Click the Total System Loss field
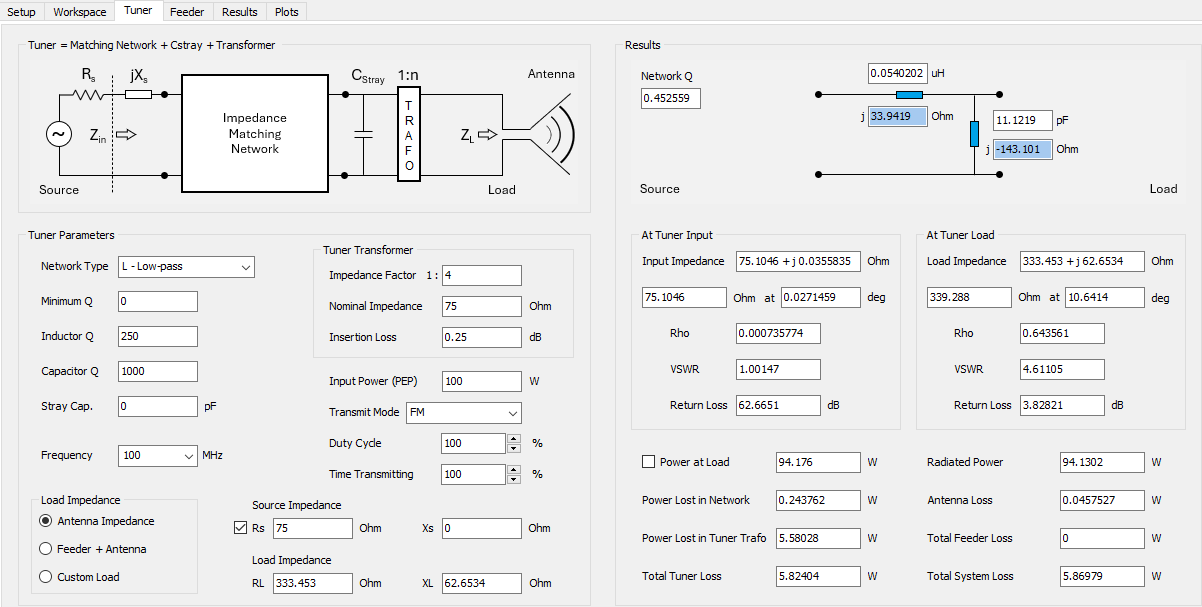Image resolution: width=1202 pixels, height=607 pixels. click(1102, 577)
